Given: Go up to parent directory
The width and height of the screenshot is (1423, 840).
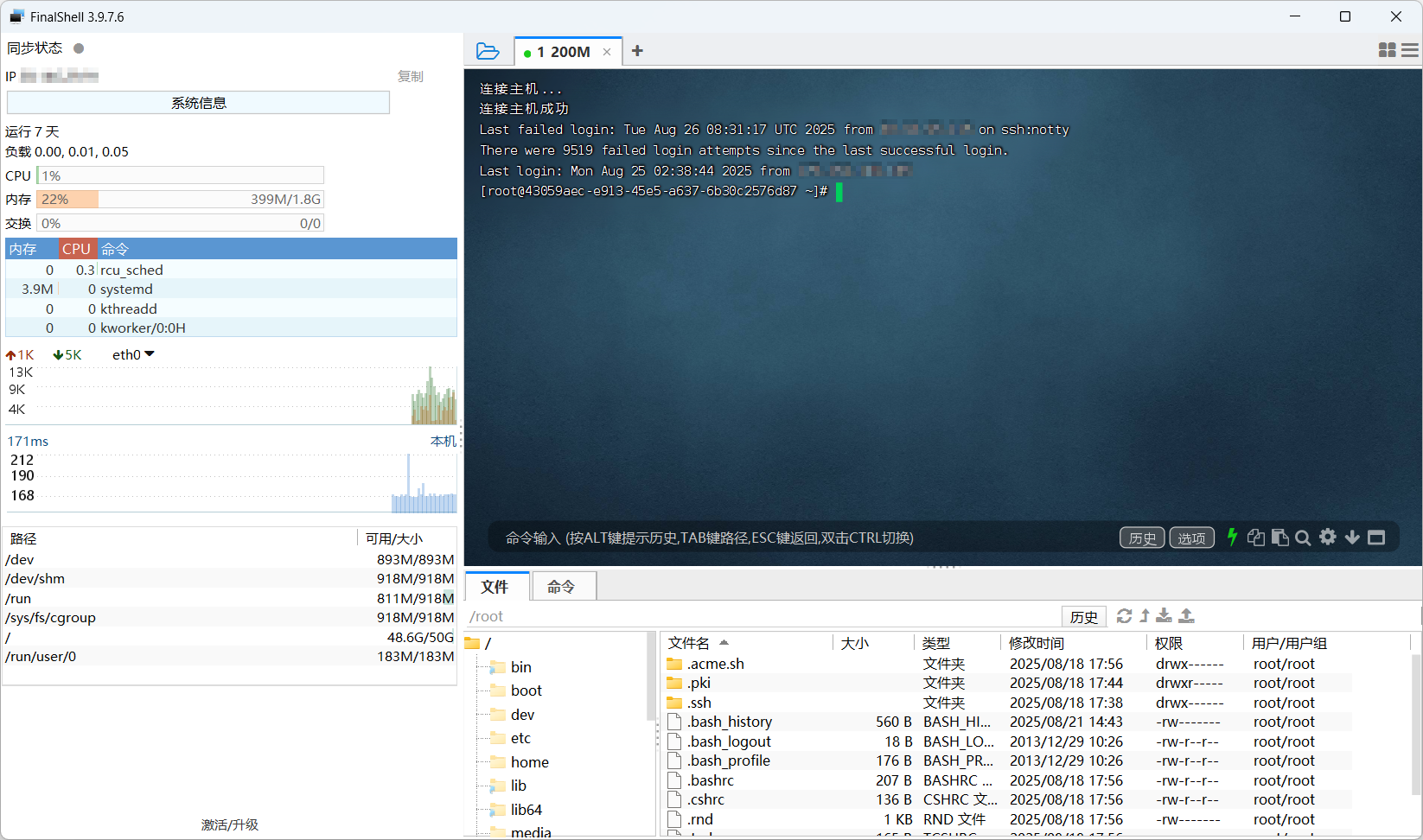Looking at the screenshot, I should pyautogui.click(x=1145, y=615).
